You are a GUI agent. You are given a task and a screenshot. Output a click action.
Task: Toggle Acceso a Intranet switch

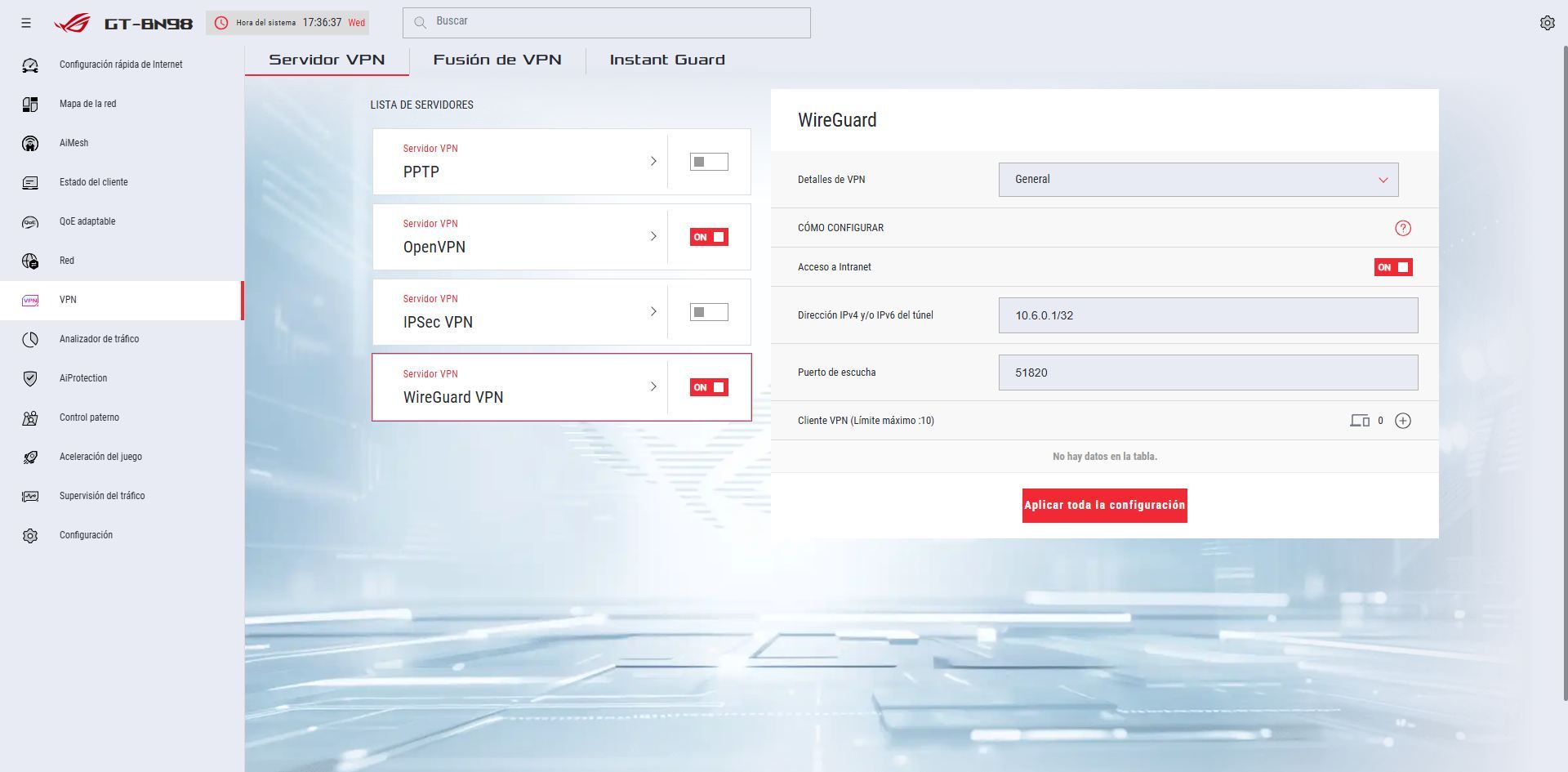pos(1393,267)
